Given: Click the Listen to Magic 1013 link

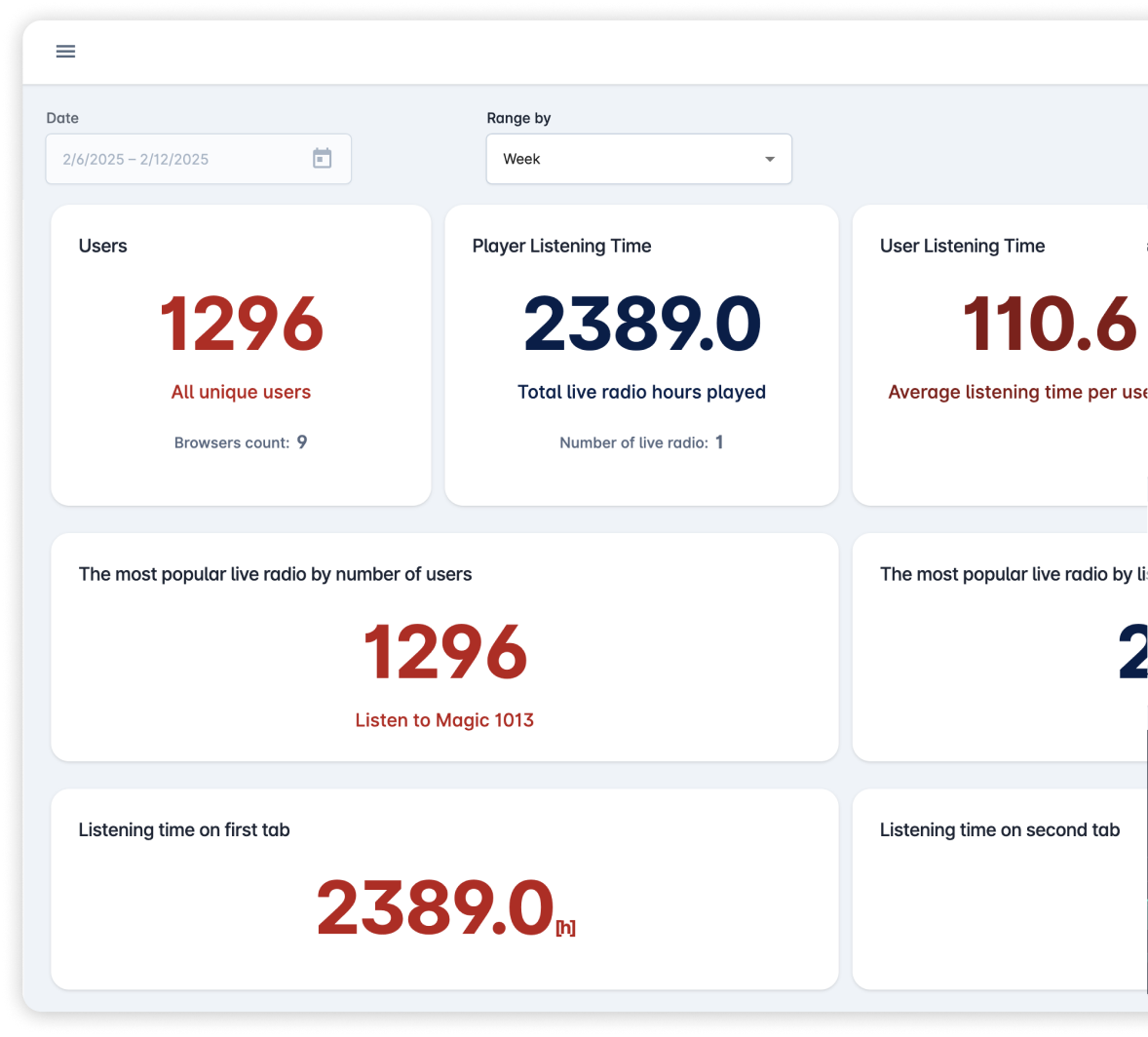Looking at the screenshot, I should click(x=444, y=720).
